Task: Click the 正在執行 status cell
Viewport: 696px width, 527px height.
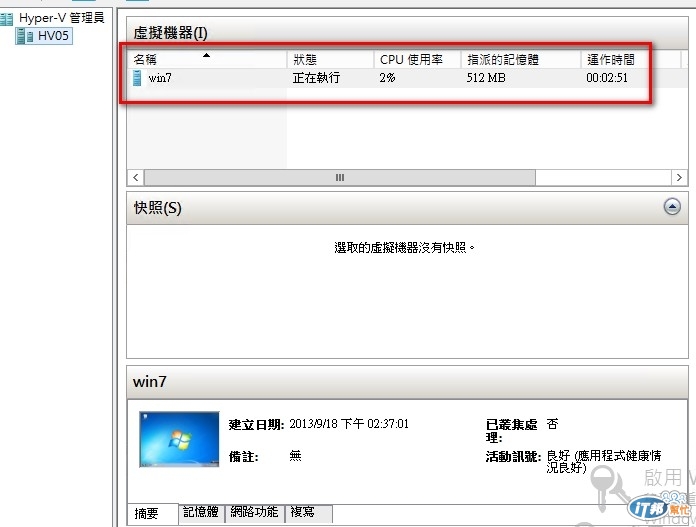Action: coord(316,78)
